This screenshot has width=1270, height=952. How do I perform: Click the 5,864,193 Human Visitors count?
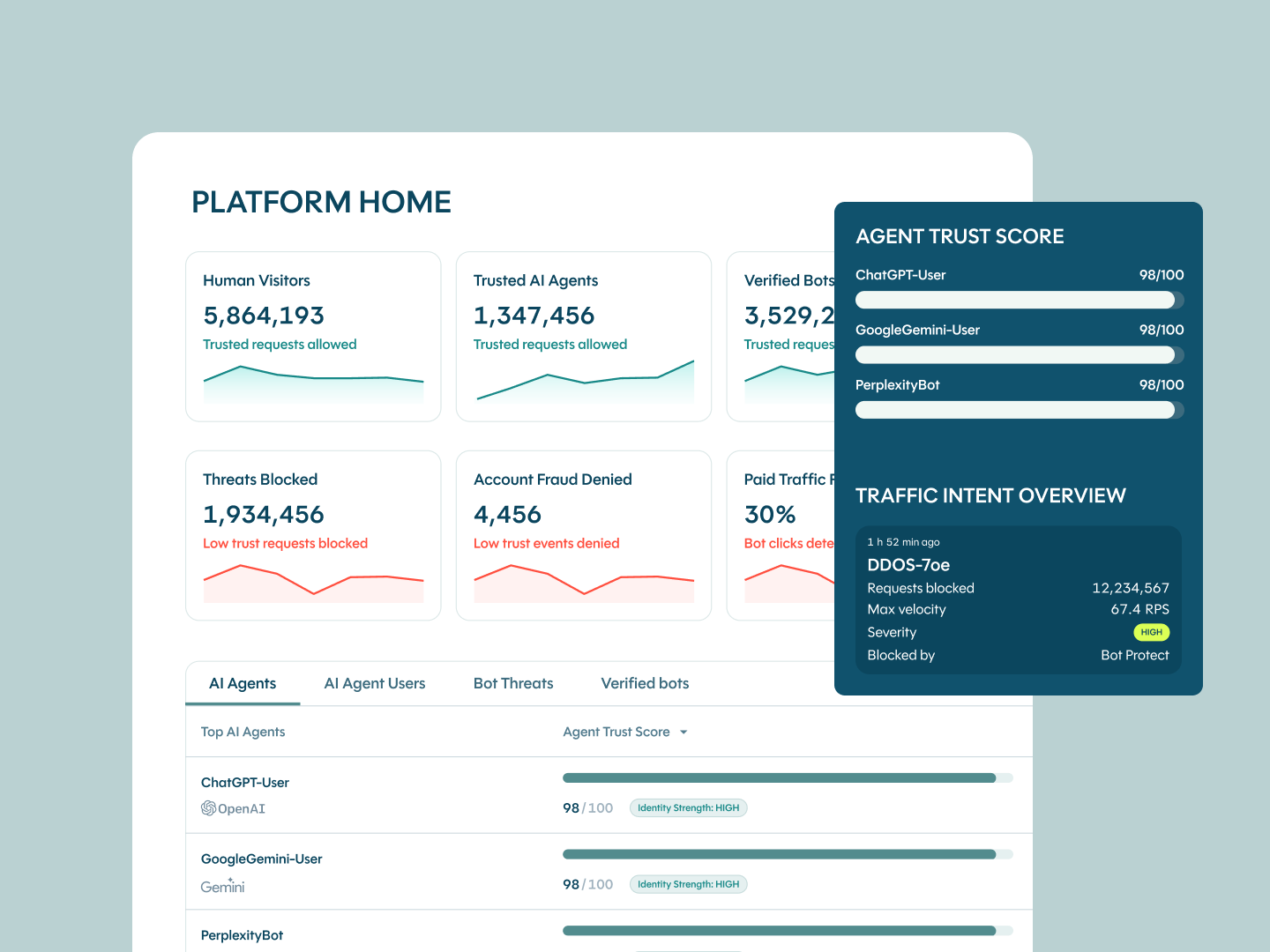(264, 316)
